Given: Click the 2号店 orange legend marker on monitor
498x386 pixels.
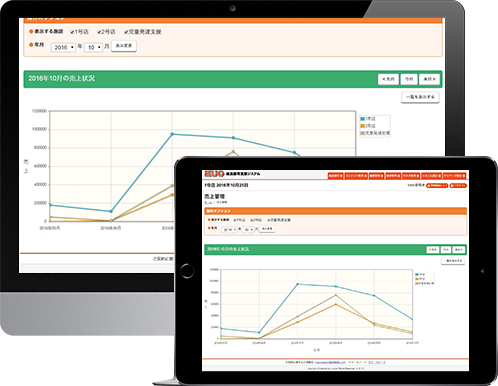Looking at the screenshot, I should 363,126.
